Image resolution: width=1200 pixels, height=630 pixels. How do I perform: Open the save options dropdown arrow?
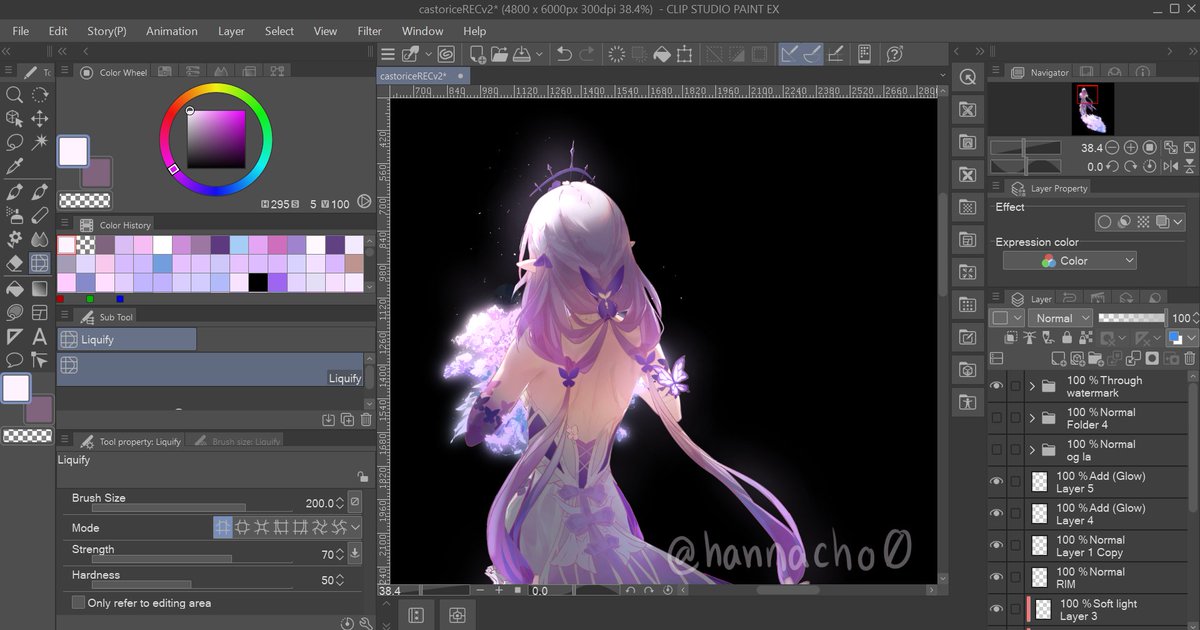[540, 54]
